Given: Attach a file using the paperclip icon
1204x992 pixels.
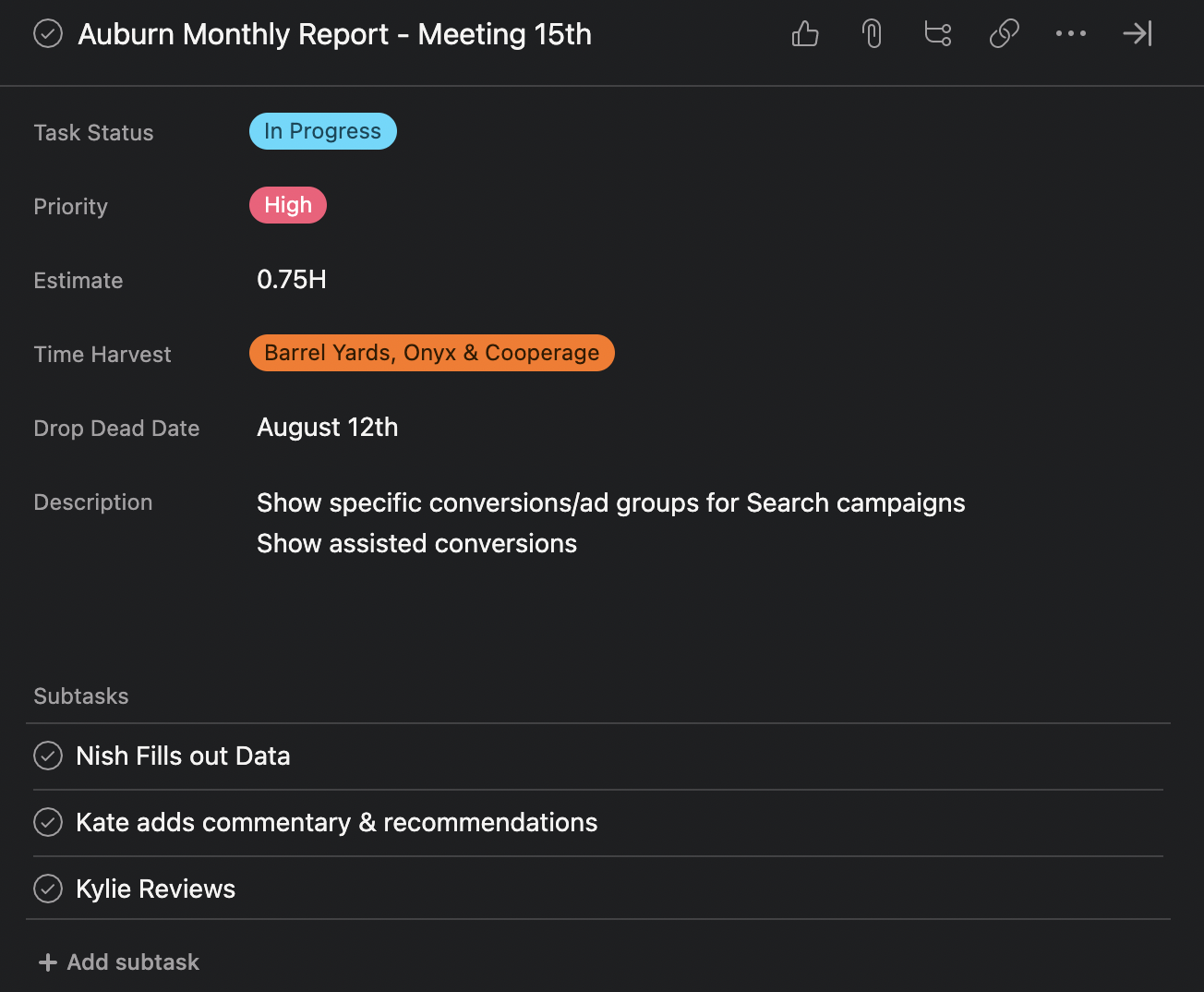Looking at the screenshot, I should click(872, 34).
